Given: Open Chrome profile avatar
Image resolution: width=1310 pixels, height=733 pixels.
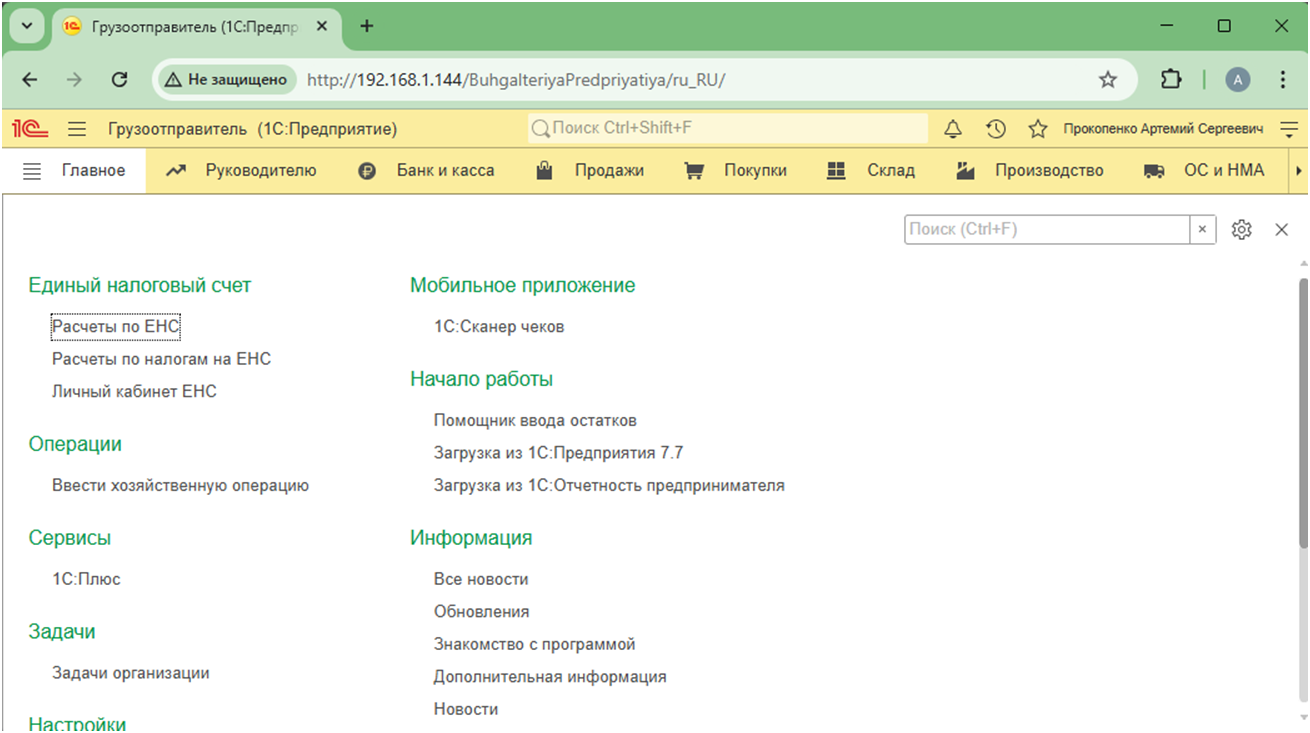Looking at the screenshot, I should click(x=1238, y=80).
